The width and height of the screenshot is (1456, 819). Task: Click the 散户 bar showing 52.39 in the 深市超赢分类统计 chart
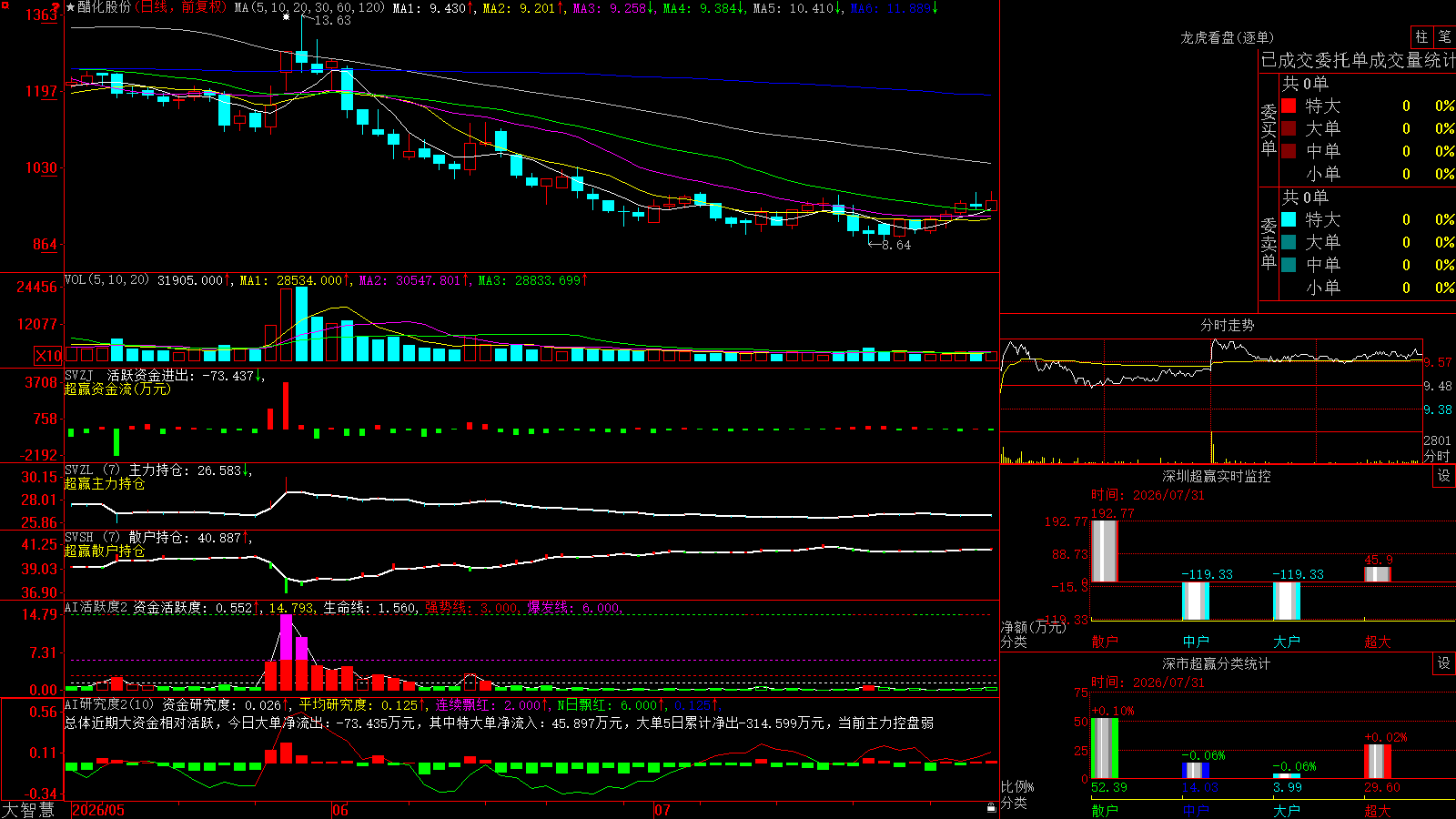click(1105, 748)
